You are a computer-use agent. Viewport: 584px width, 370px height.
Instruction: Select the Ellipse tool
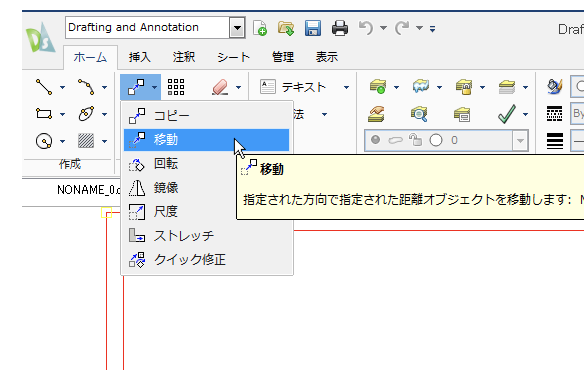86,114
